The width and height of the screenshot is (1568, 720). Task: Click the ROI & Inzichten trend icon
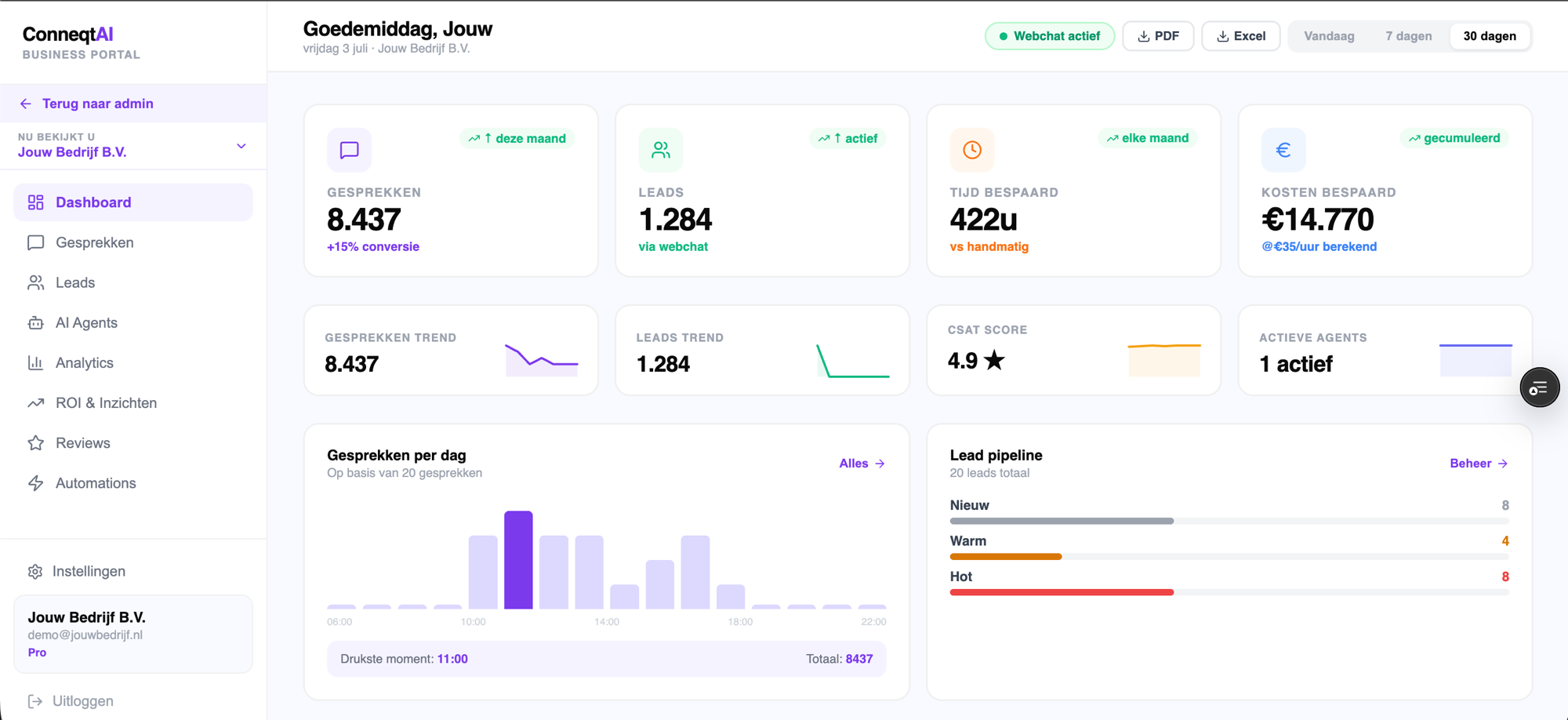point(35,403)
